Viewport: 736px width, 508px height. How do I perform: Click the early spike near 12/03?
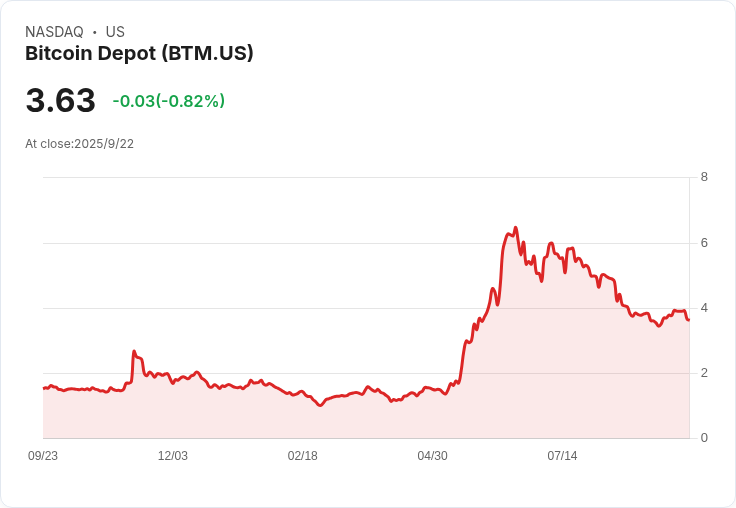pyautogui.click(x=134, y=351)
